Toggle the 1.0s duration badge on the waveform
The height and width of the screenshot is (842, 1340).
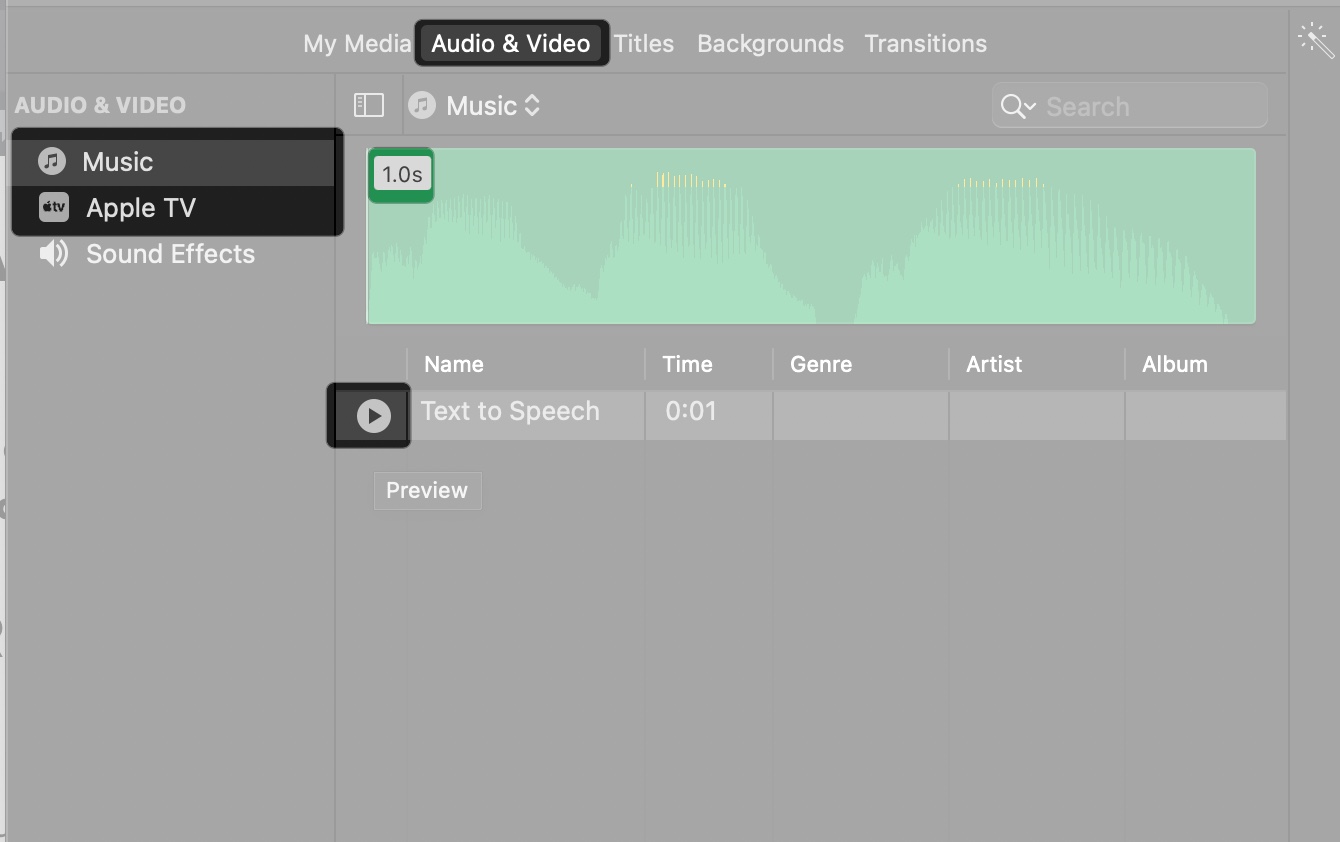[401, 174]
